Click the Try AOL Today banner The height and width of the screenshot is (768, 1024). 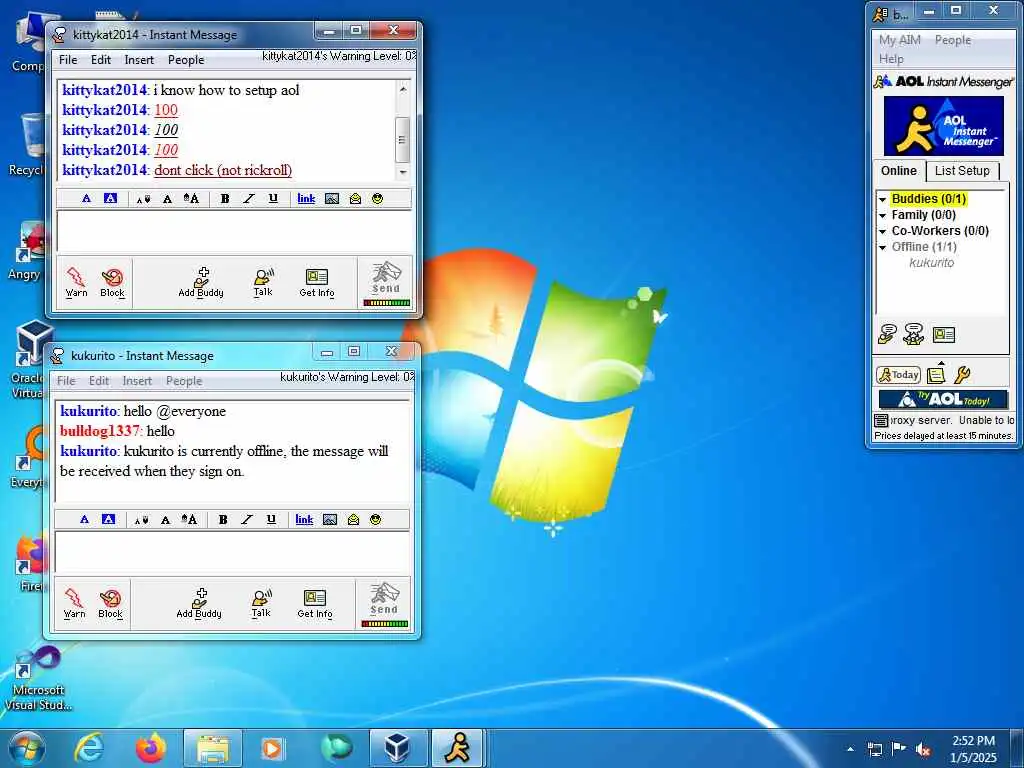[943, 399]
